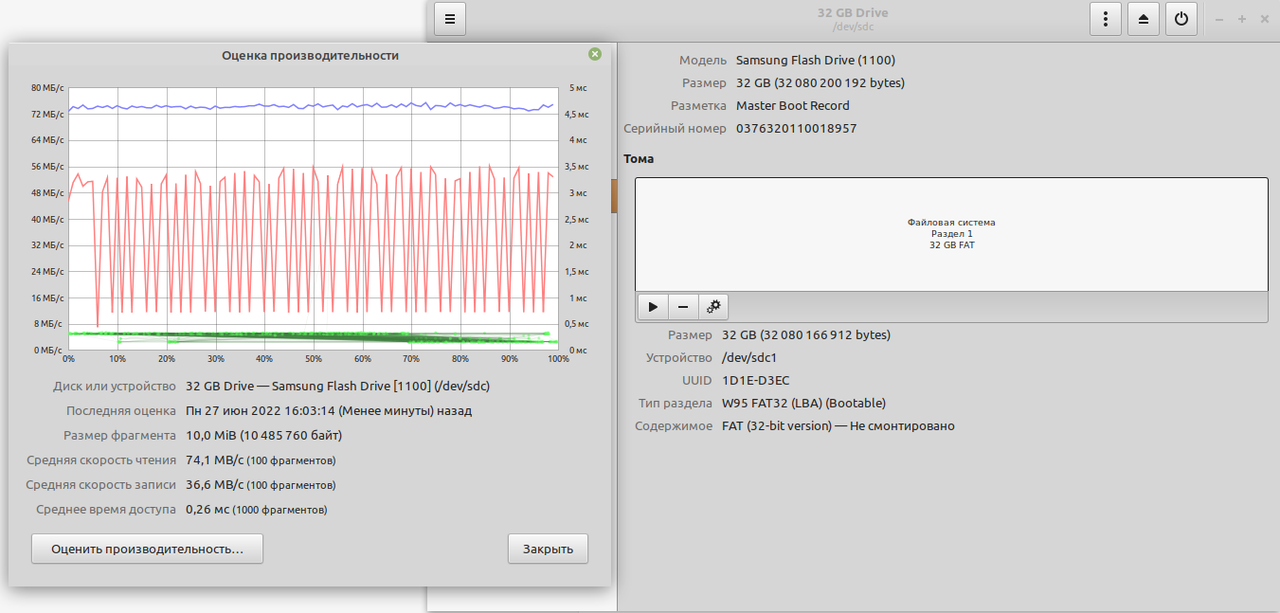Select the 32 GB FAT partition block

(x=951, y=235)
